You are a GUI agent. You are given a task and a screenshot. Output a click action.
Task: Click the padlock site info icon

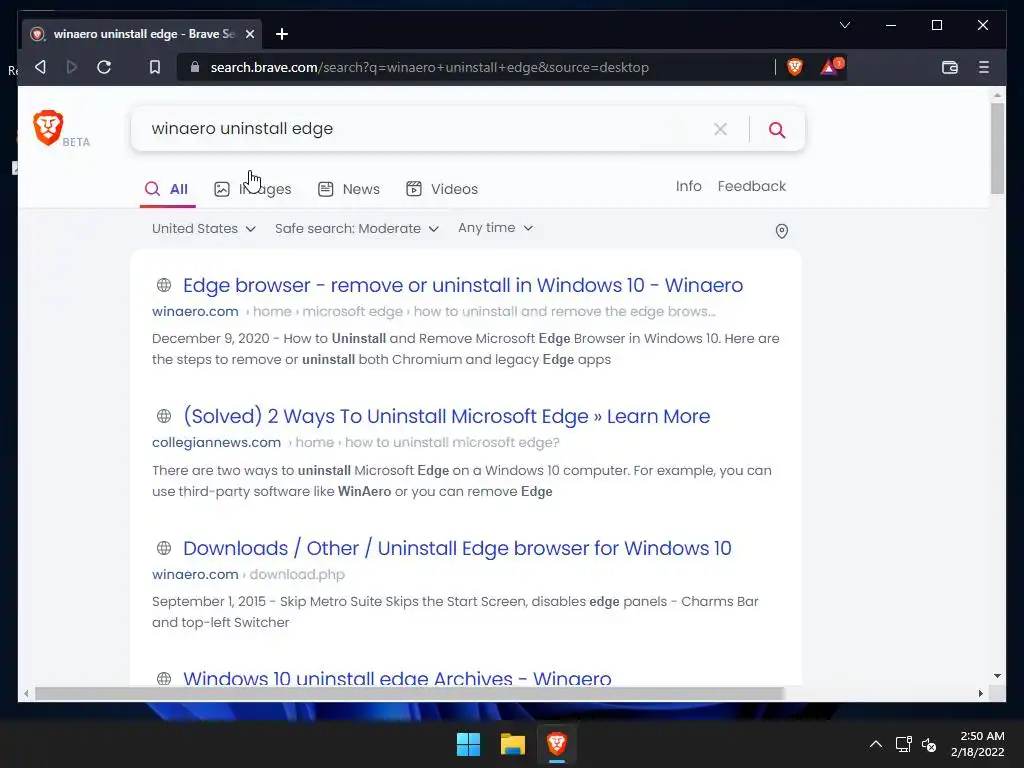coord(194,67)
